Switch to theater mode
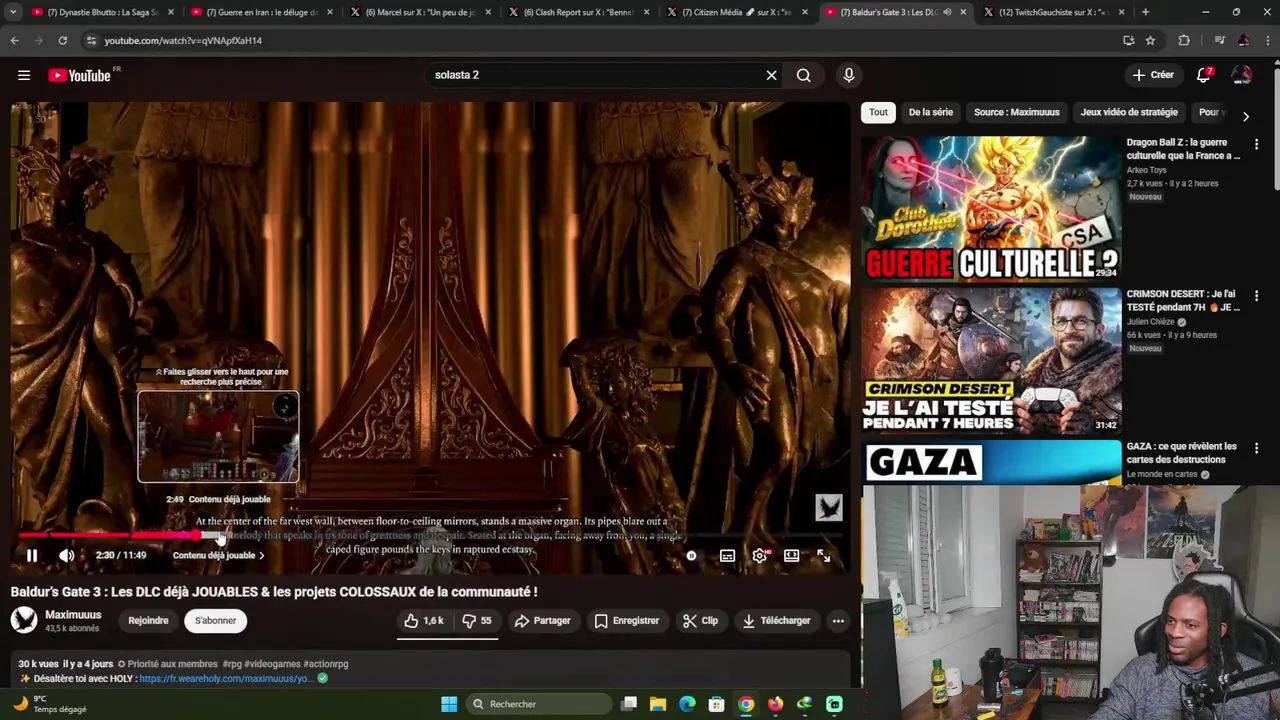The height and width of the screenshot is (720, 1280). point(791,555)
